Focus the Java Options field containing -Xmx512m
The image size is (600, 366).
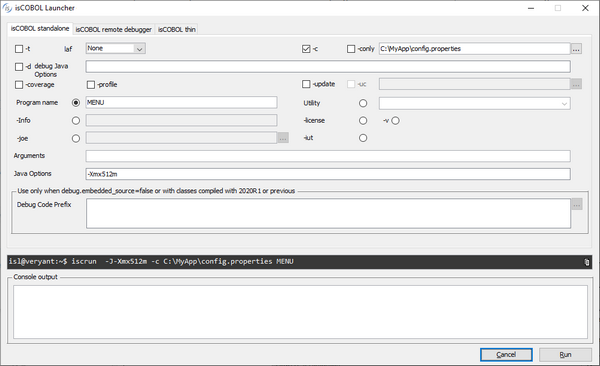pos(328,174)
